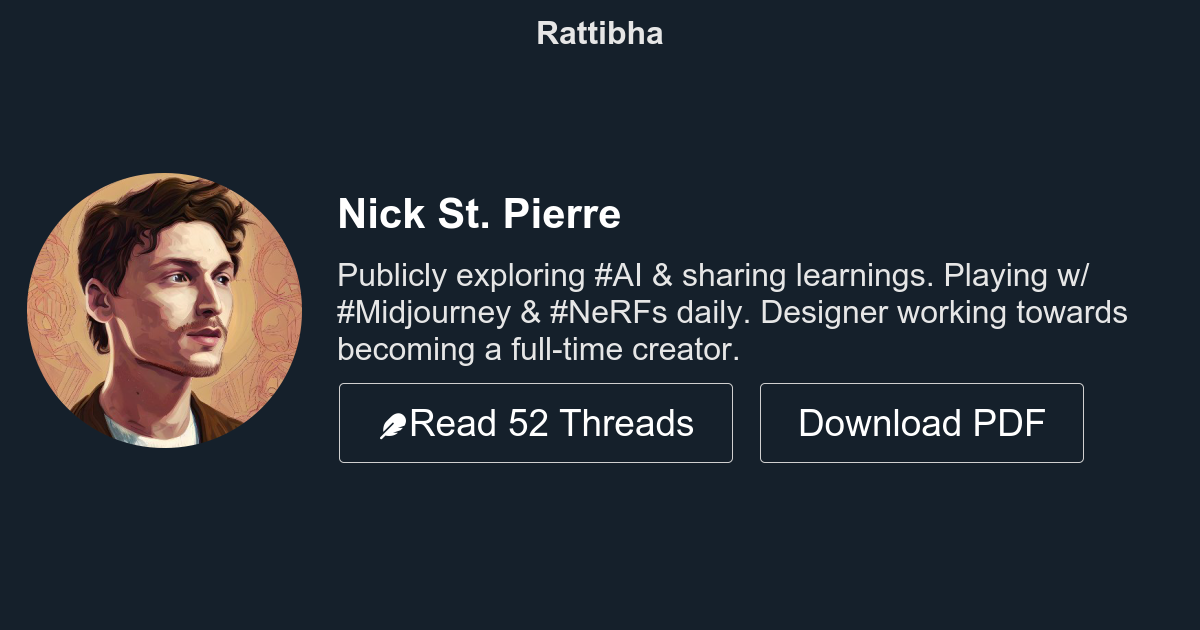The width and height of the screenshot is (1200, 630).
Task: Open threads via the feather button
Action: tap(536, 422)
